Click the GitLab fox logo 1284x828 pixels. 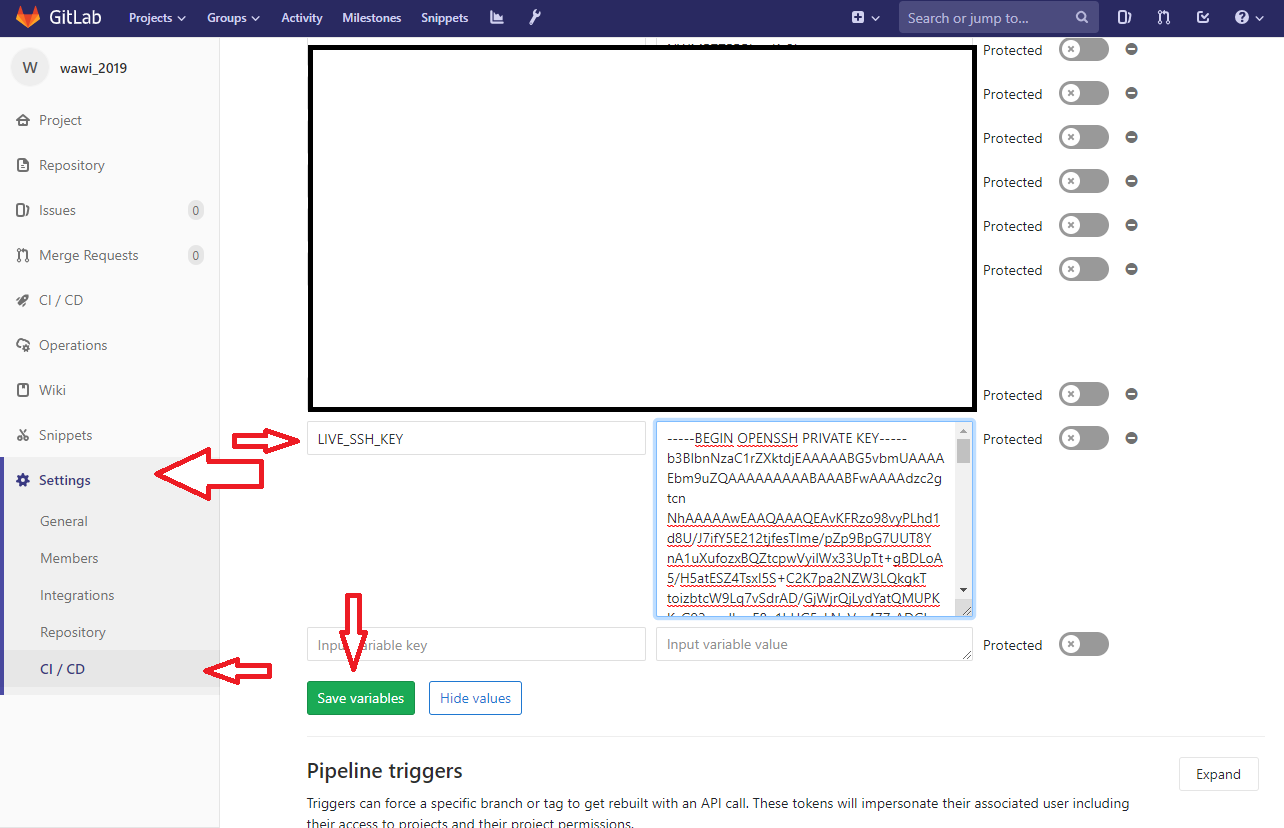pos(27,16)
